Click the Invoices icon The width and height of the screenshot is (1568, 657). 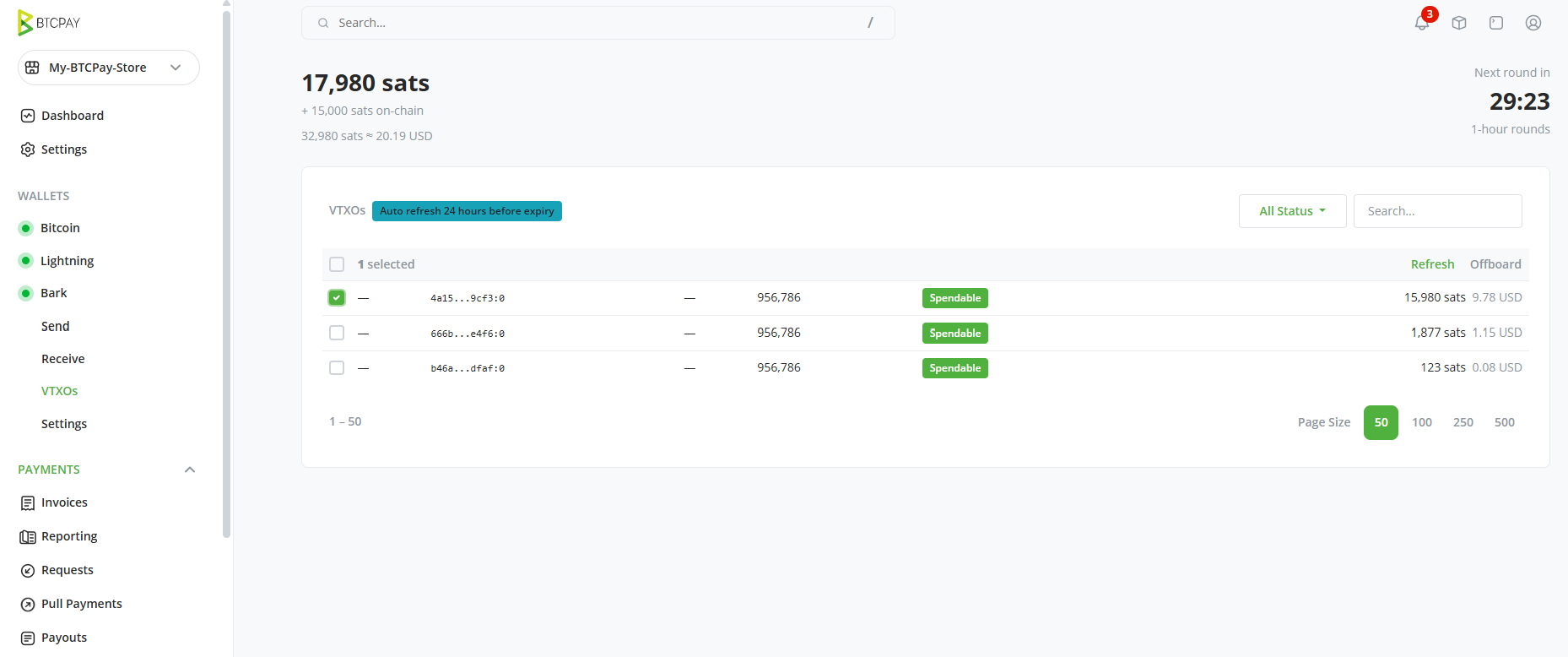pyautogui.click(x=28, y=502)
